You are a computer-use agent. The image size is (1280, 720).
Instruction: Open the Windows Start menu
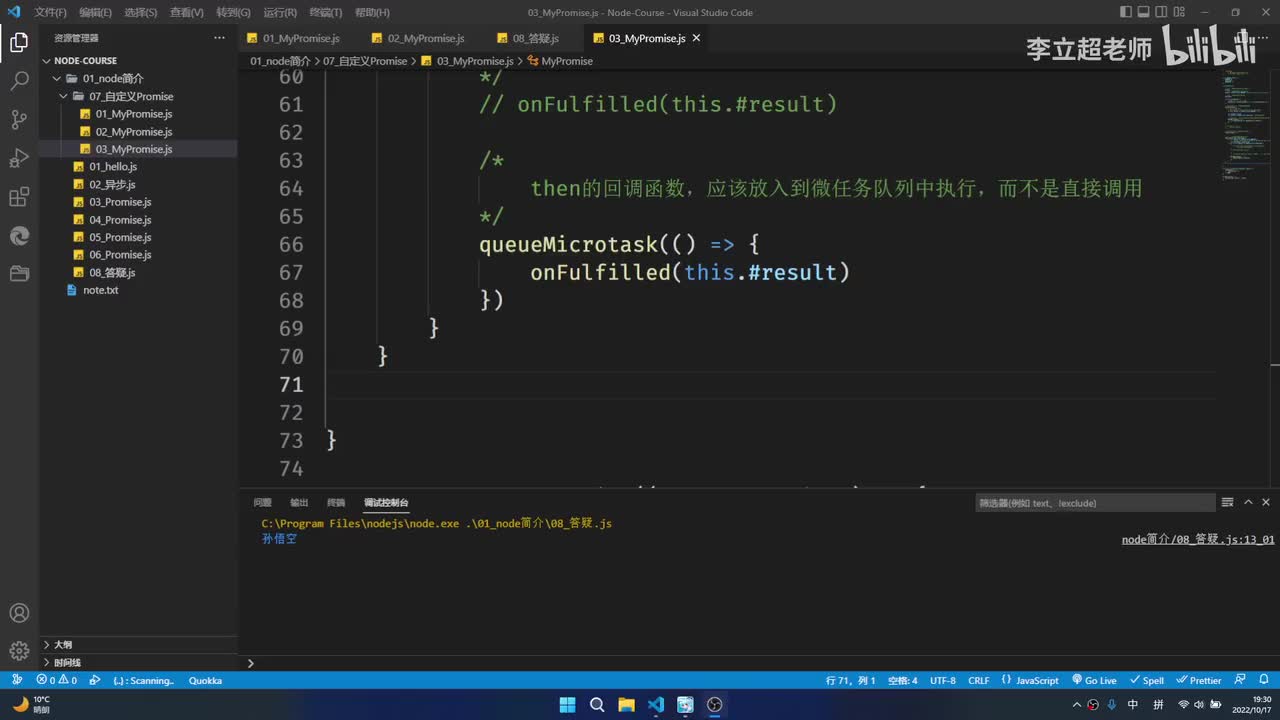click(x=568, y=704)
